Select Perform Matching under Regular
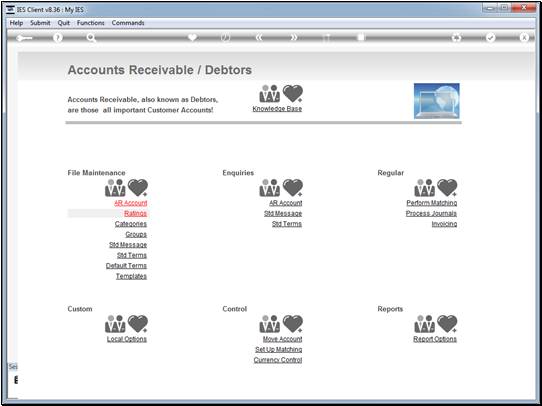This screenshot has height=406, width=542. (432, 203)
